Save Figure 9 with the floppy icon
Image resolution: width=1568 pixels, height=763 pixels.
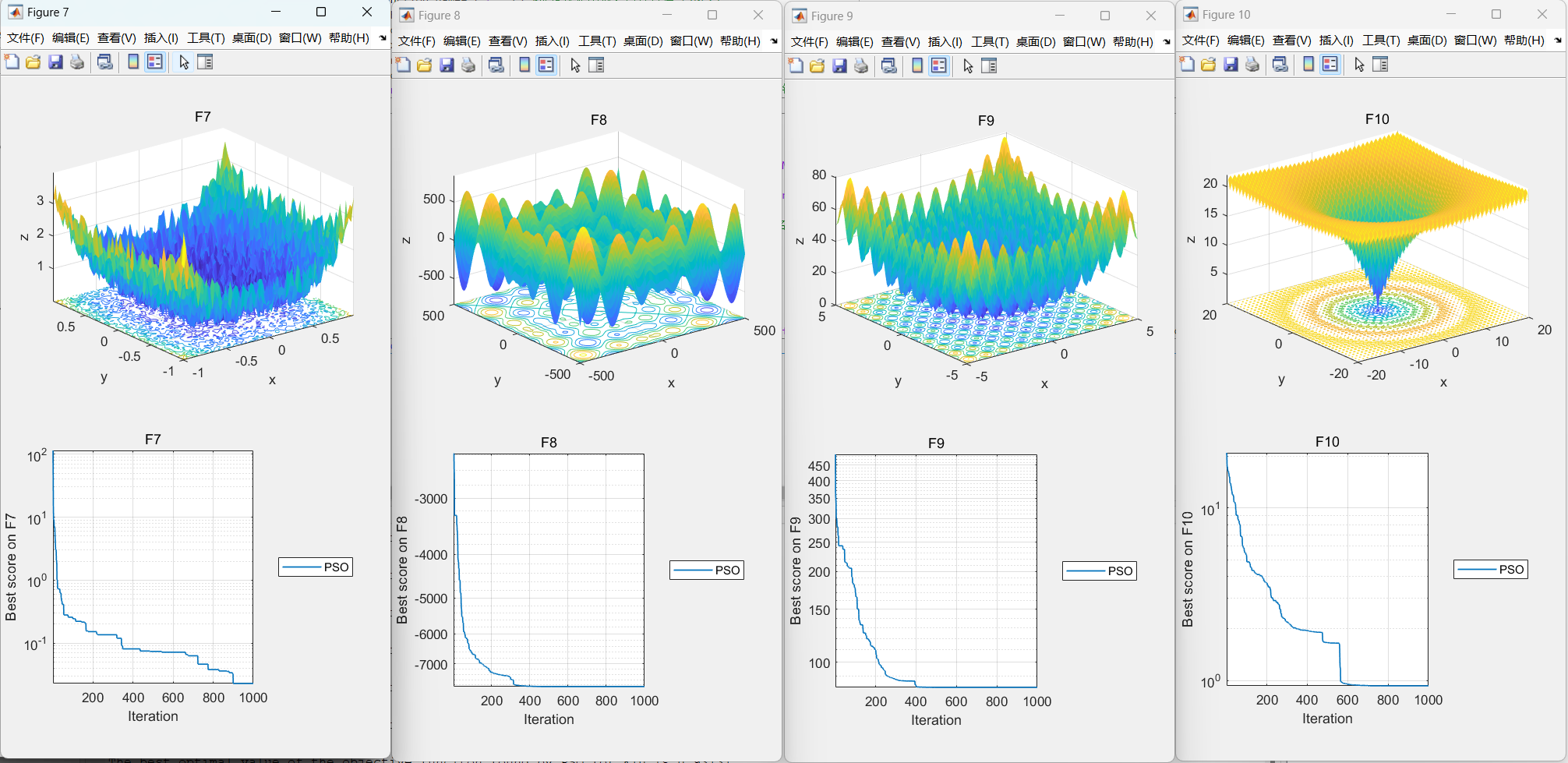pos(839,66)
